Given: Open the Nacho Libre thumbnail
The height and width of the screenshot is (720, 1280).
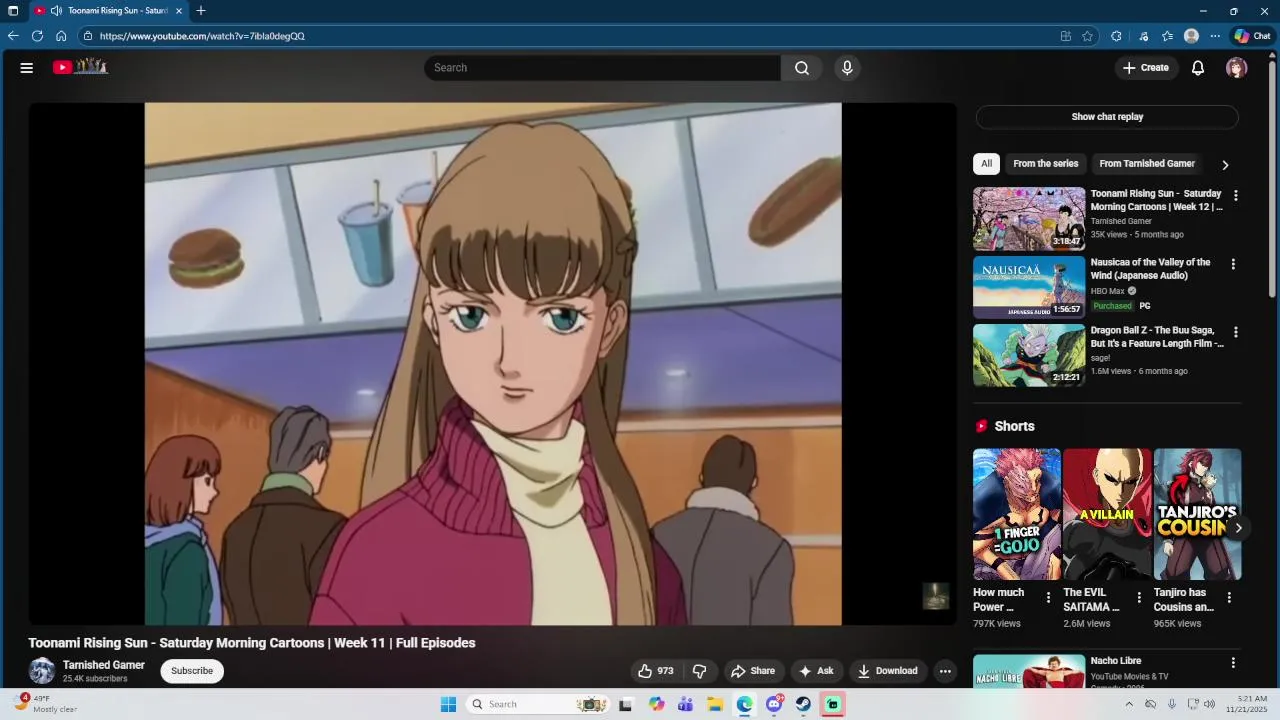Looking at the screenshot, I should (x=1029, y=671).
